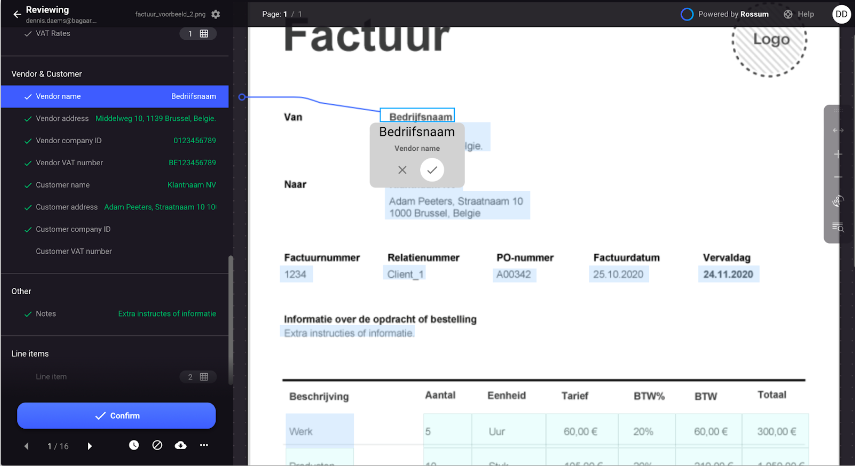The image size is (855, 466).
Task: Select the Notes field row
Action: (x=115, y=314)
